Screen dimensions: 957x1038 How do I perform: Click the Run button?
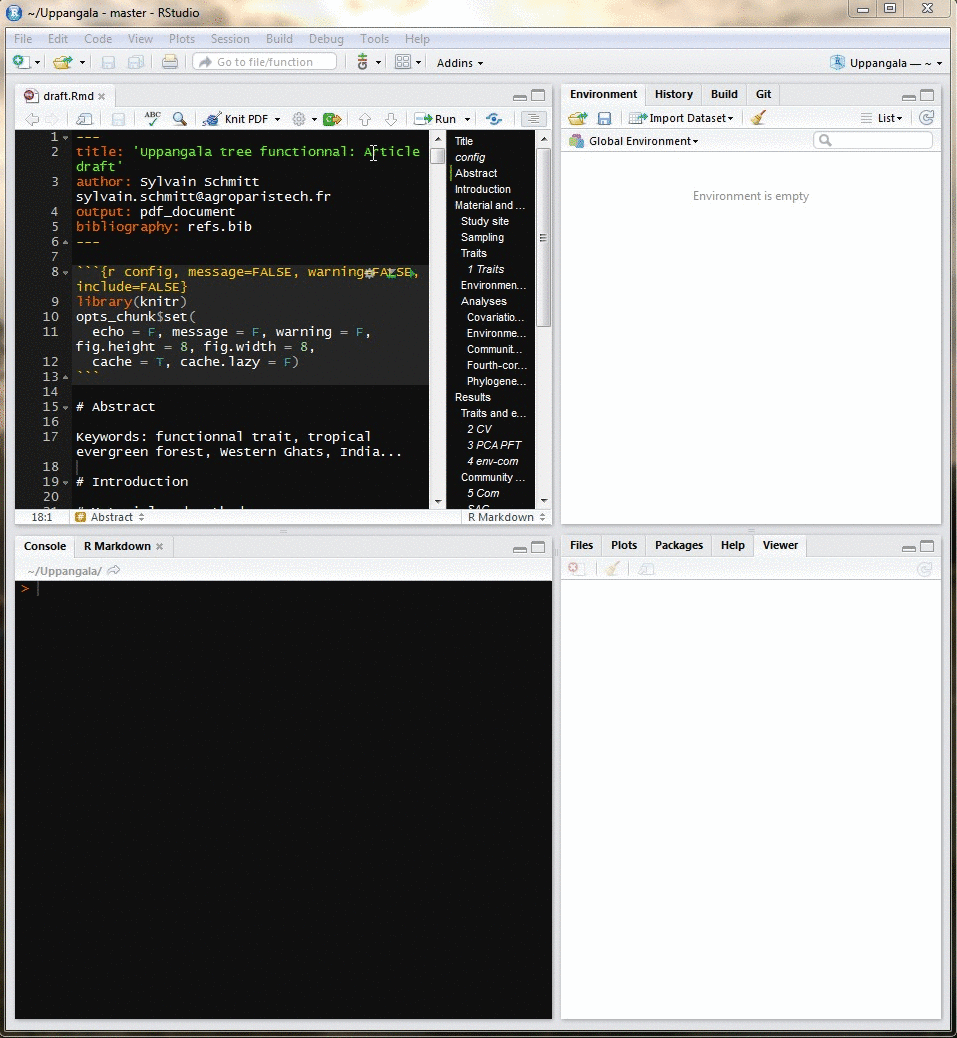[436, 119]
